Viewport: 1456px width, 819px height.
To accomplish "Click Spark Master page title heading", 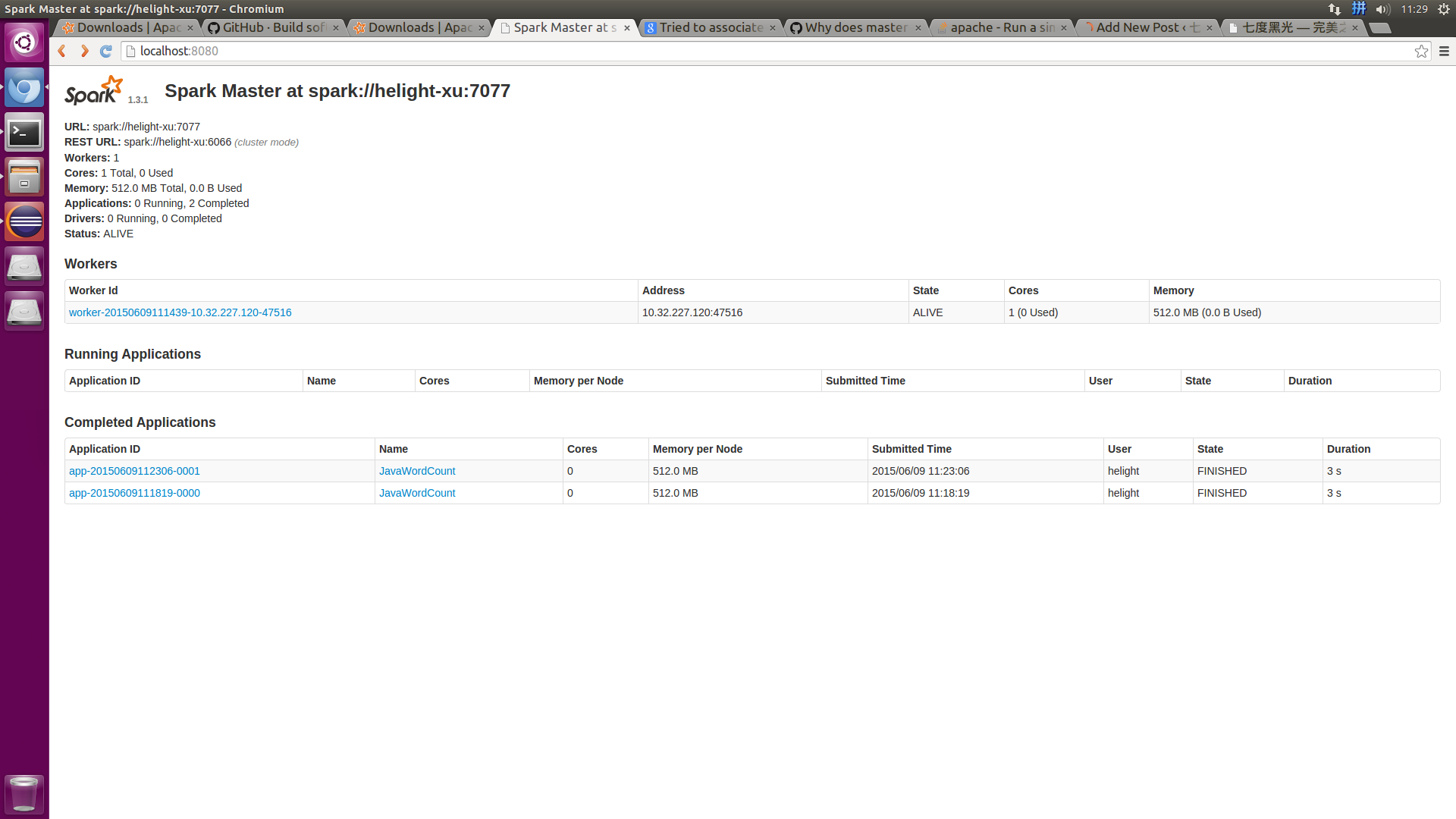I will (337, 91).
